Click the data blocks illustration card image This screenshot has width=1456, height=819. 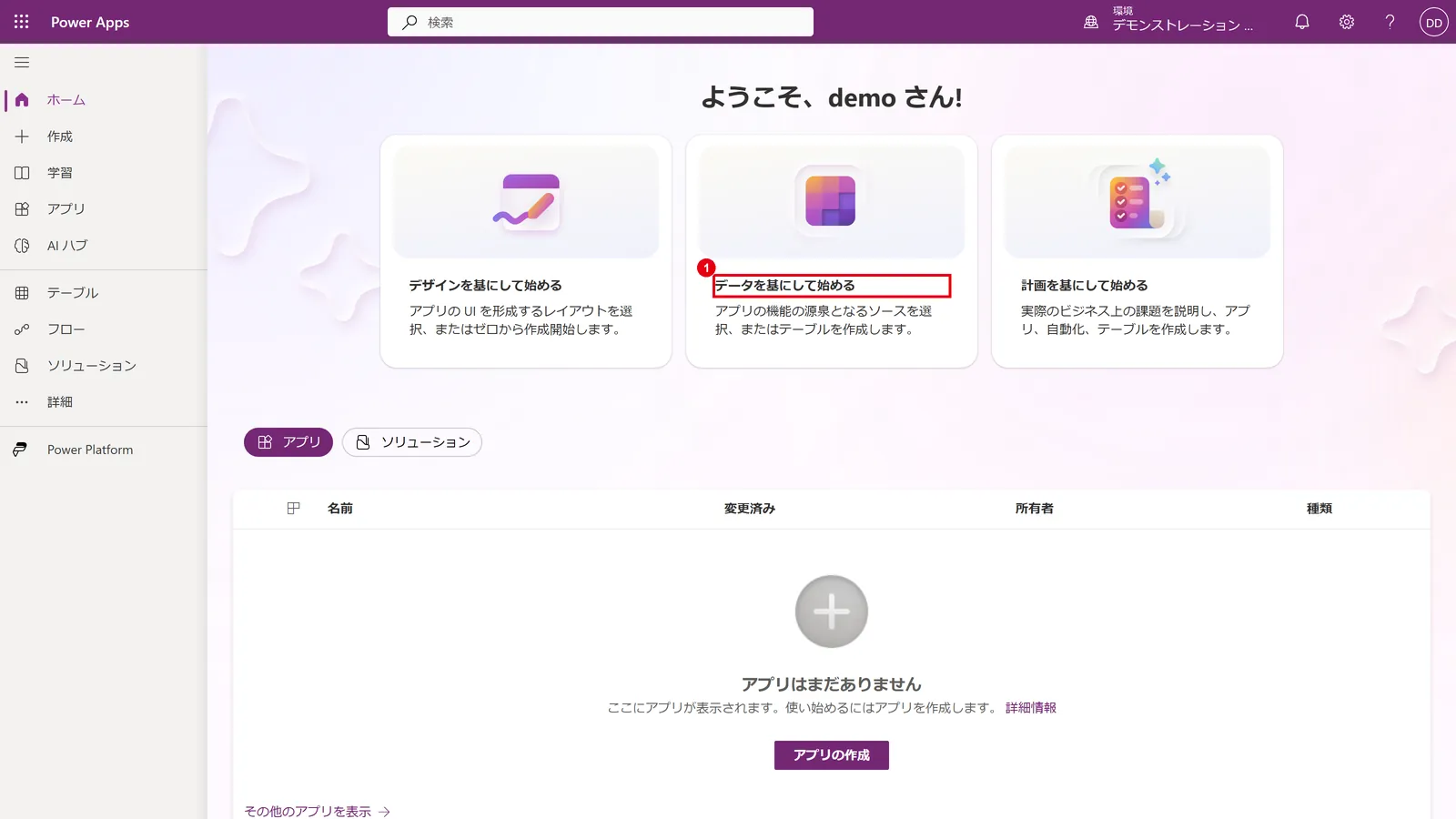[x=832, y=201]
